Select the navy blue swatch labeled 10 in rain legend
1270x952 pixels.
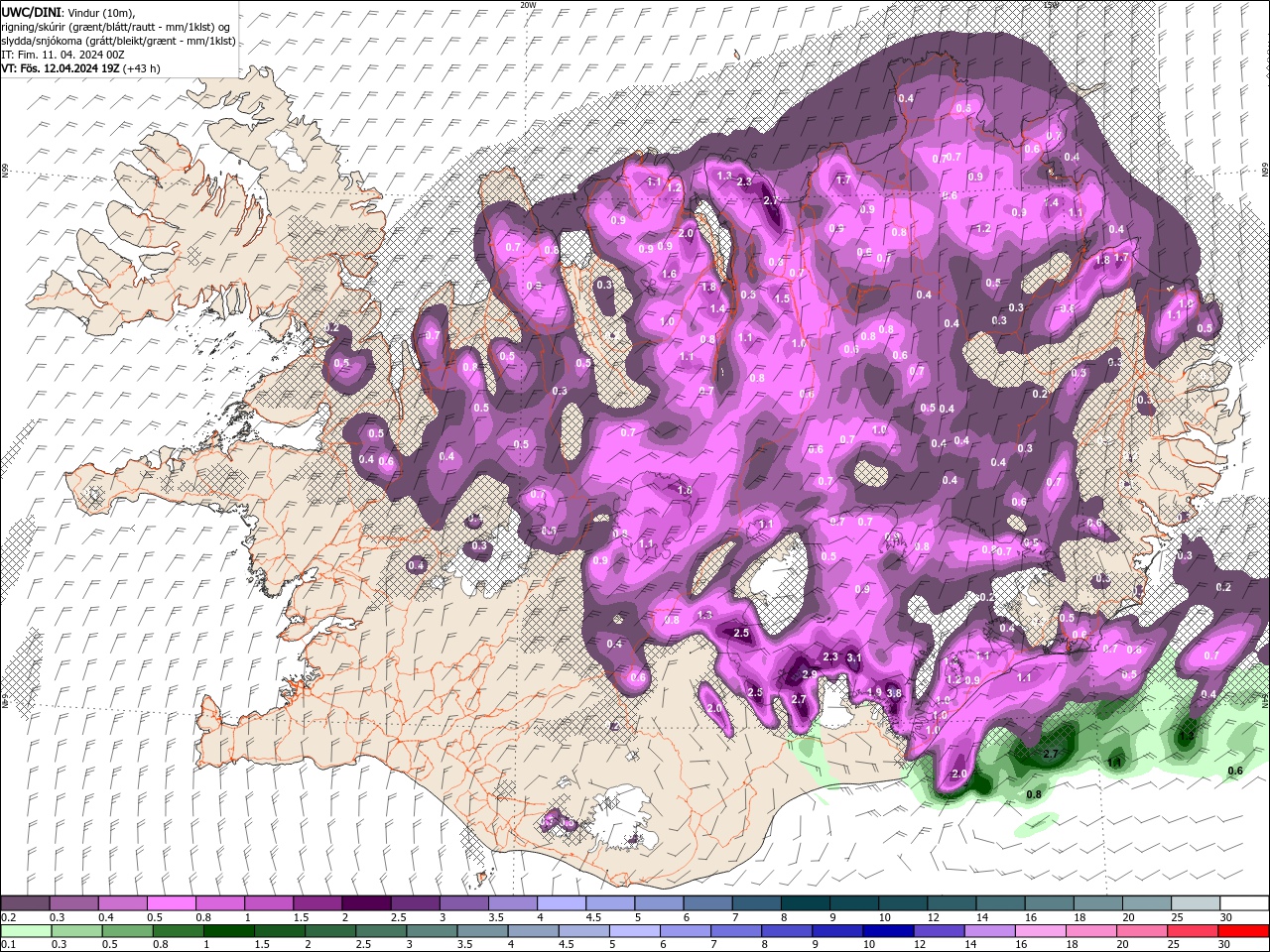886,931
